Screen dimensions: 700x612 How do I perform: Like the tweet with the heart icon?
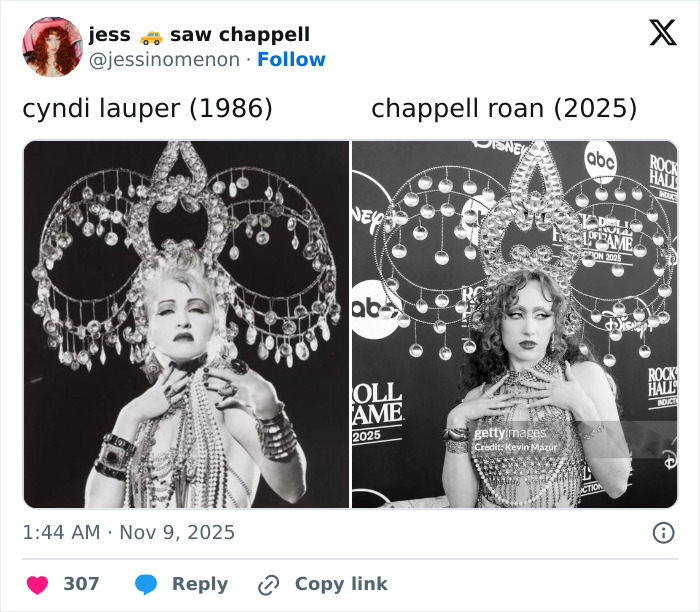pos(37,584)
